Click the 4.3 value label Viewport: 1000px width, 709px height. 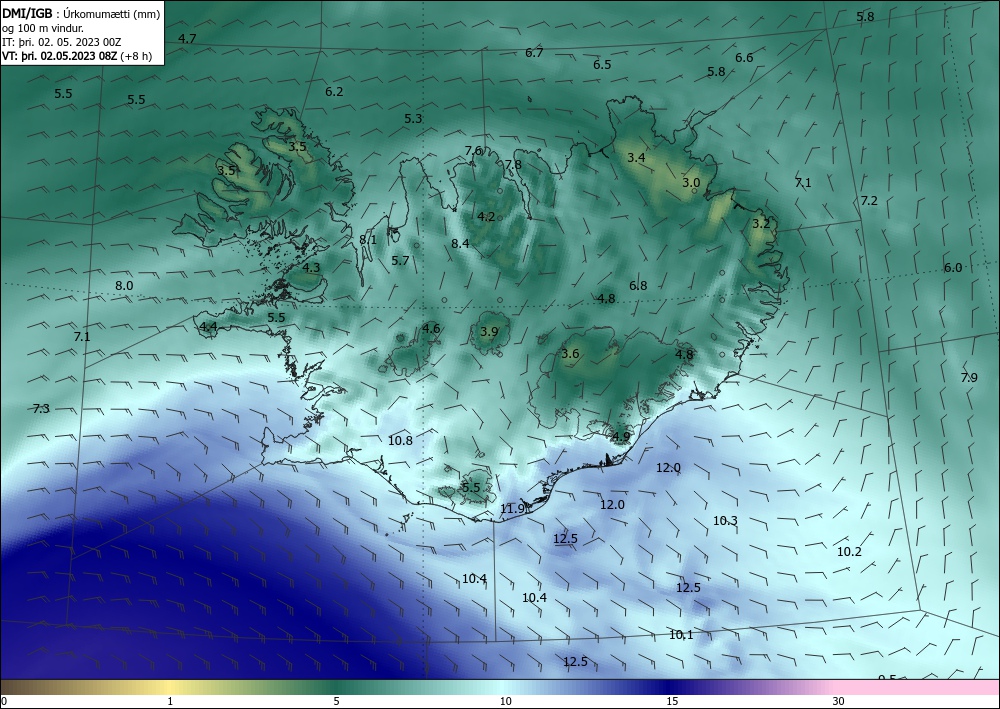311,267
